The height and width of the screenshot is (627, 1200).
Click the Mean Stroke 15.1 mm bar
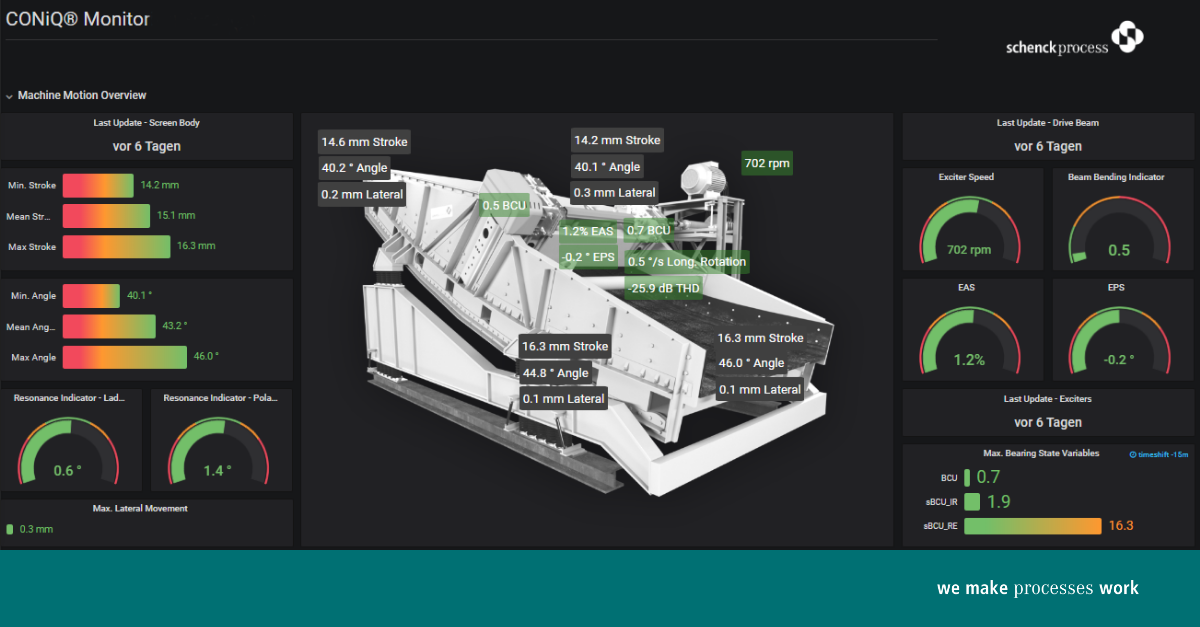pos(106,216)
